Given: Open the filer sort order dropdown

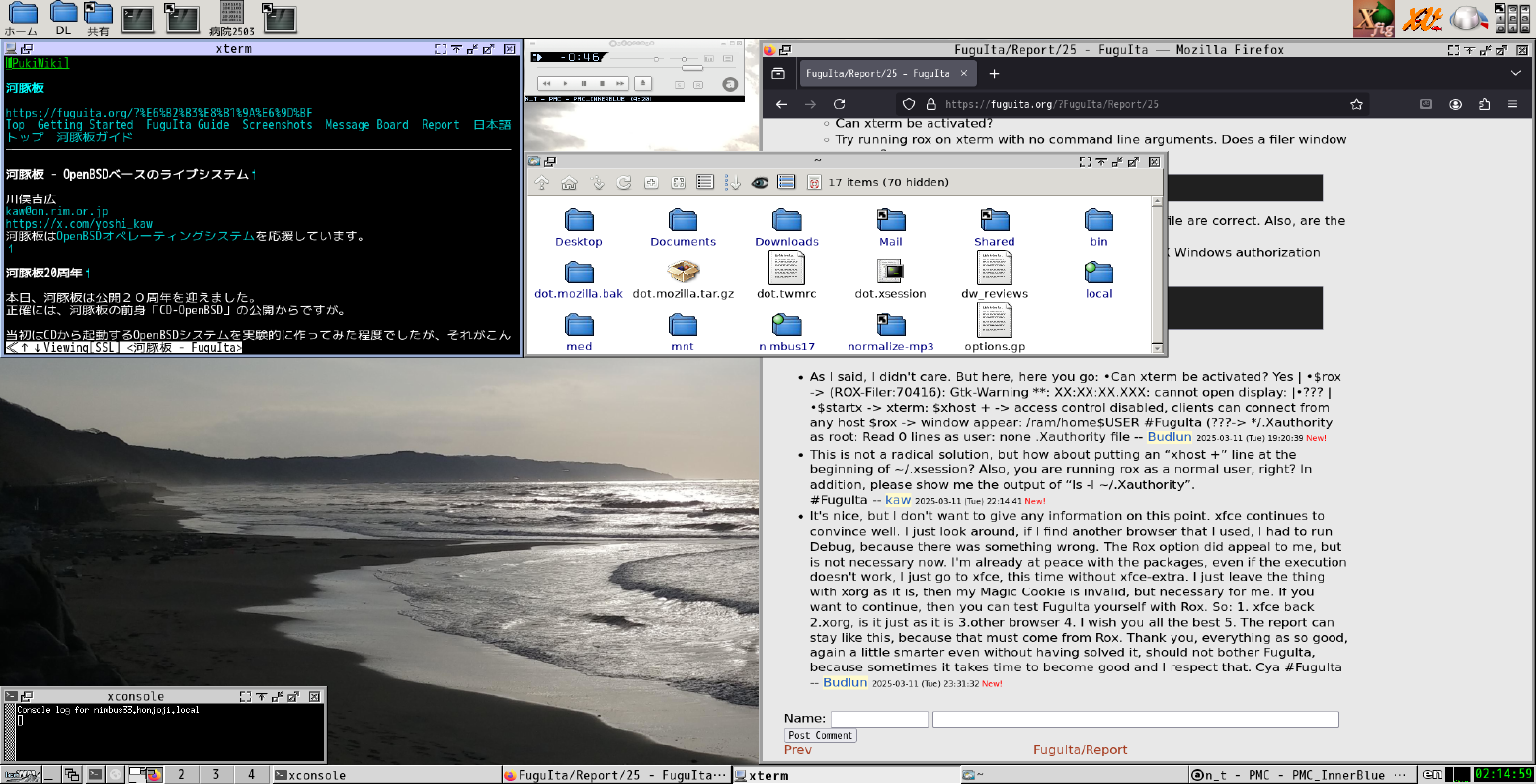Looking at the screenshot, I should [732, 182].
